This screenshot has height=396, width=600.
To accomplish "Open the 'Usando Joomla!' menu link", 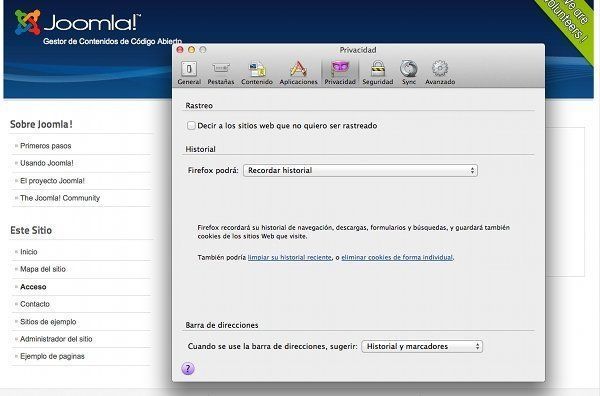I will click(x=47, y=163).
